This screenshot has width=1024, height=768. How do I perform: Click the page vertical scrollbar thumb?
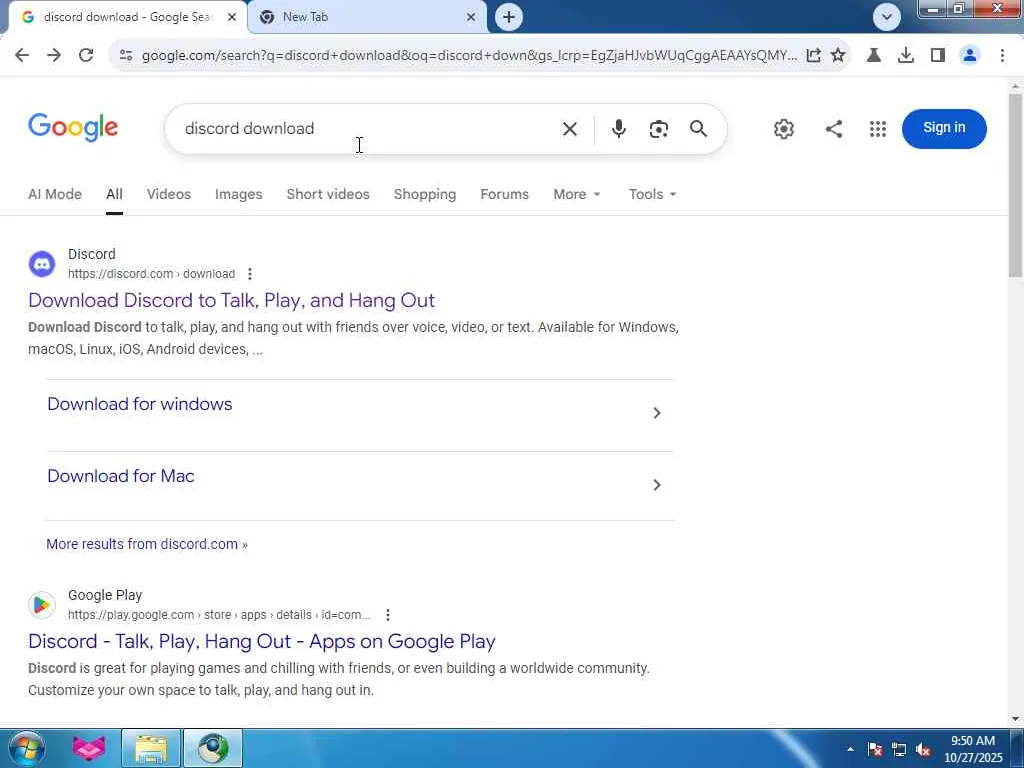1016,185
